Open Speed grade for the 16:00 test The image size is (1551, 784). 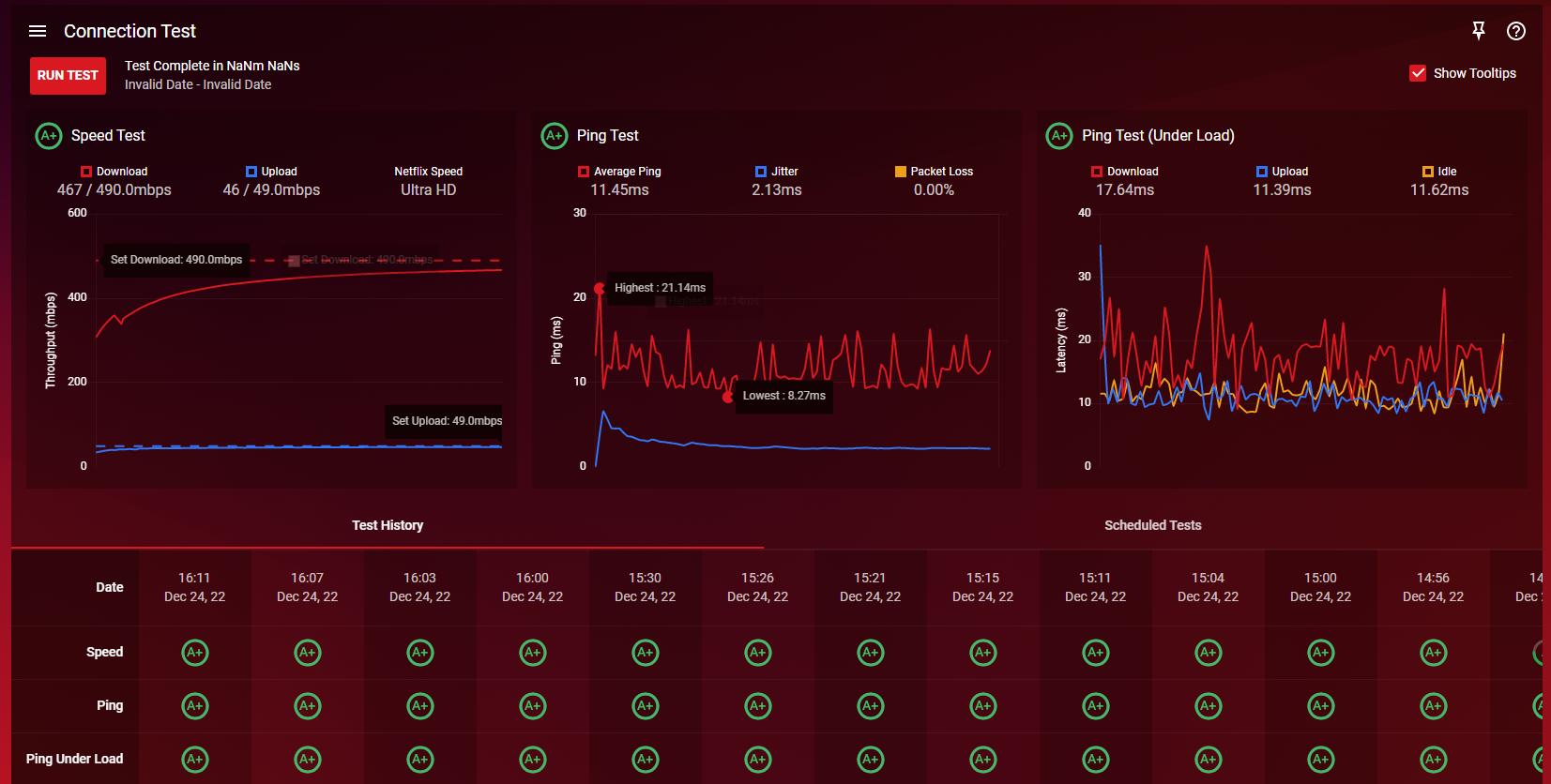pos(533,653)
